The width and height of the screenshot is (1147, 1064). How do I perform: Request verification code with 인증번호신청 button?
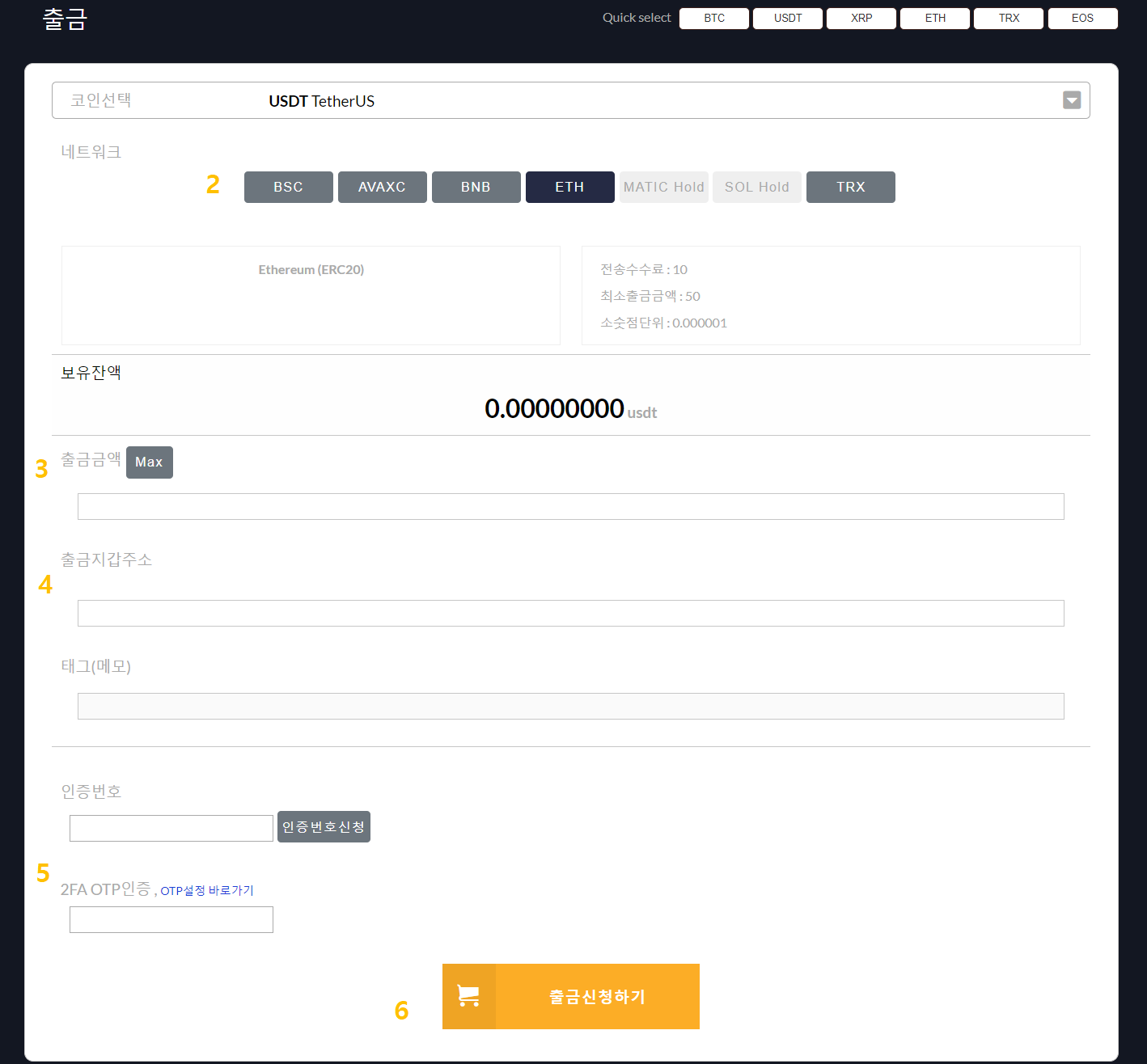324,826
